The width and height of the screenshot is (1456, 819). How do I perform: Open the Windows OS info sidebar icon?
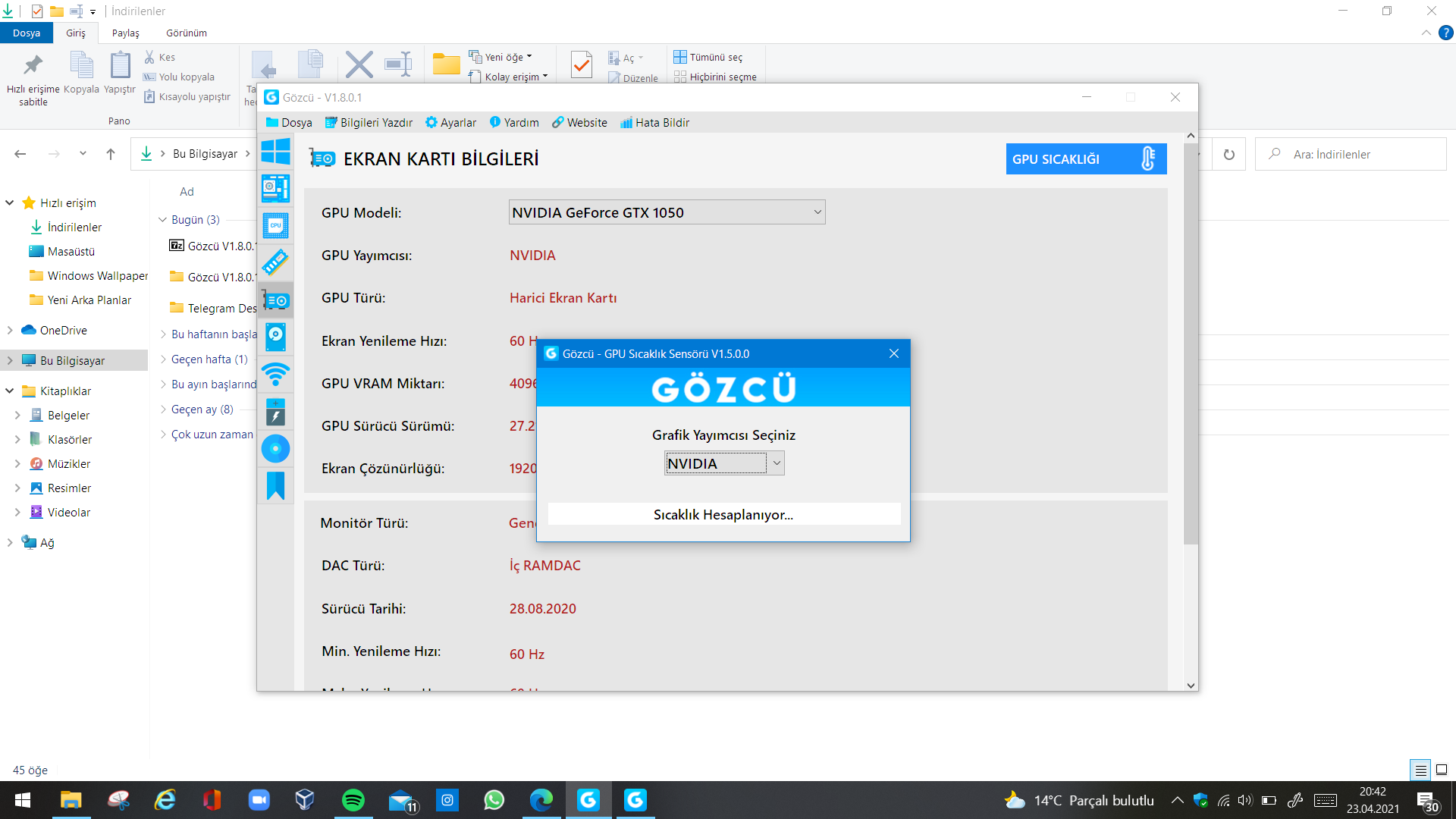275,151
